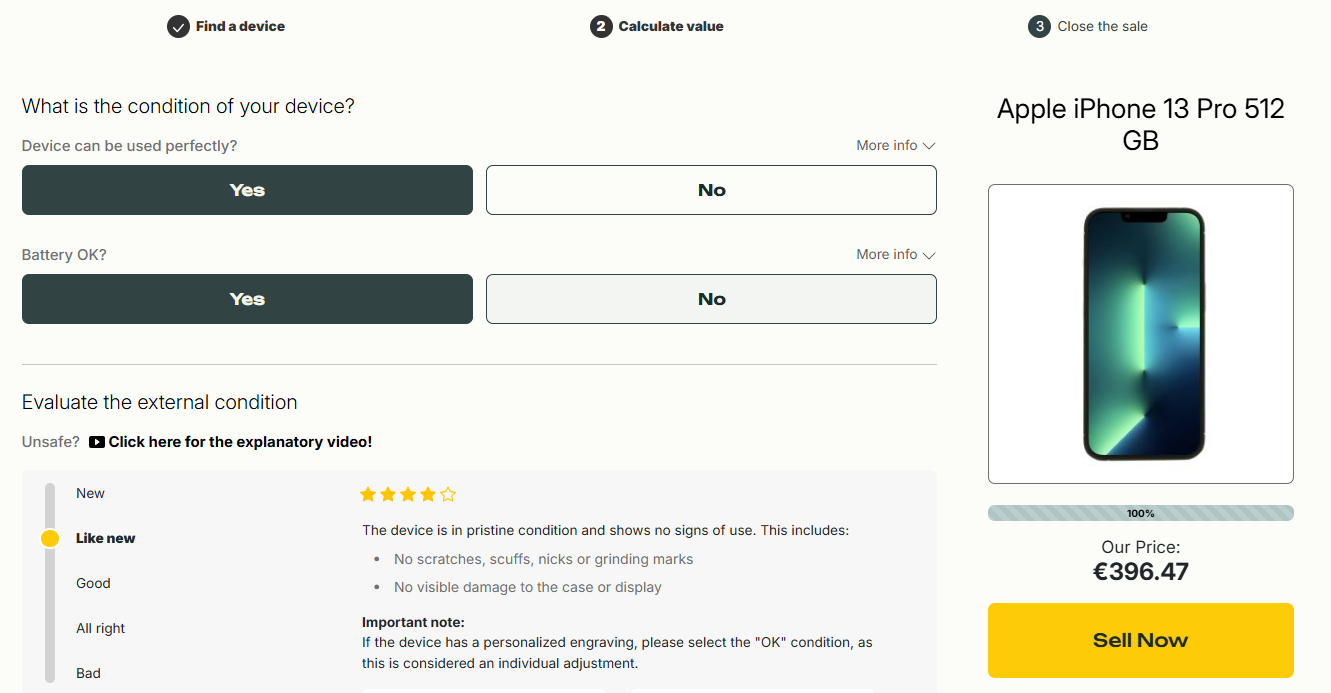The height and width of the screenshot is (693, 1331).
Task: Select the All right condition level
Action: click(100, 629)
